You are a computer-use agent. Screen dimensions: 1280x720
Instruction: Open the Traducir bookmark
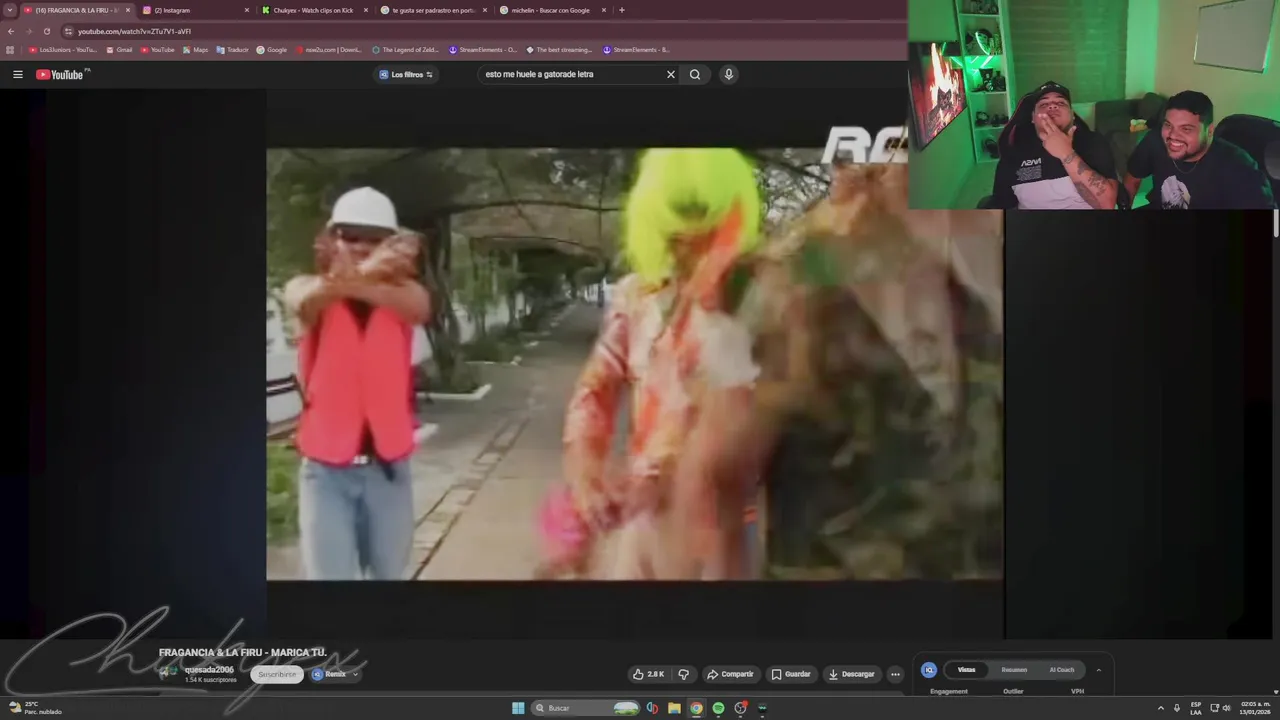tap(232, 49)
